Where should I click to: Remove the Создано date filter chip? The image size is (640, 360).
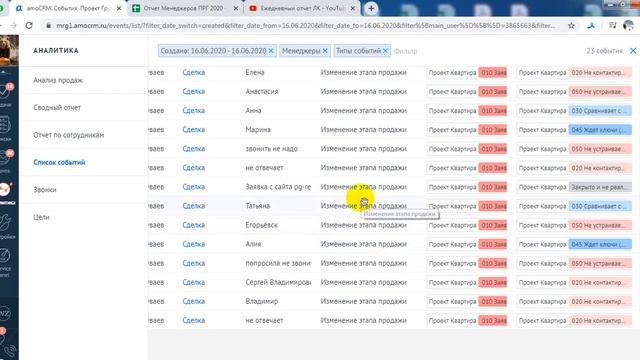click(271, 51)
